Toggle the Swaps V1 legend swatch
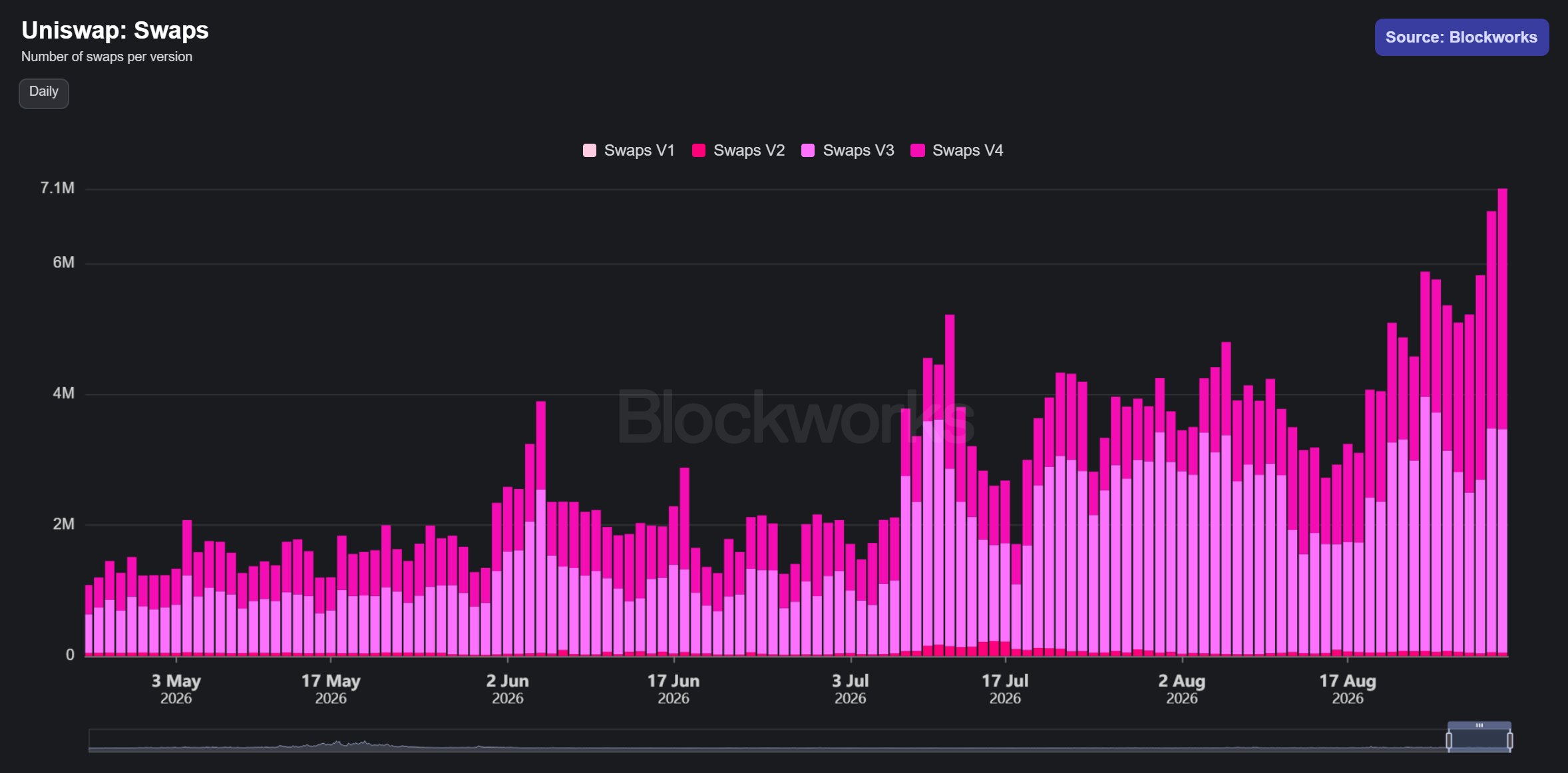The width and height of the screenshot is (1568, 773). pyautogui.click(x=590, y=150)
